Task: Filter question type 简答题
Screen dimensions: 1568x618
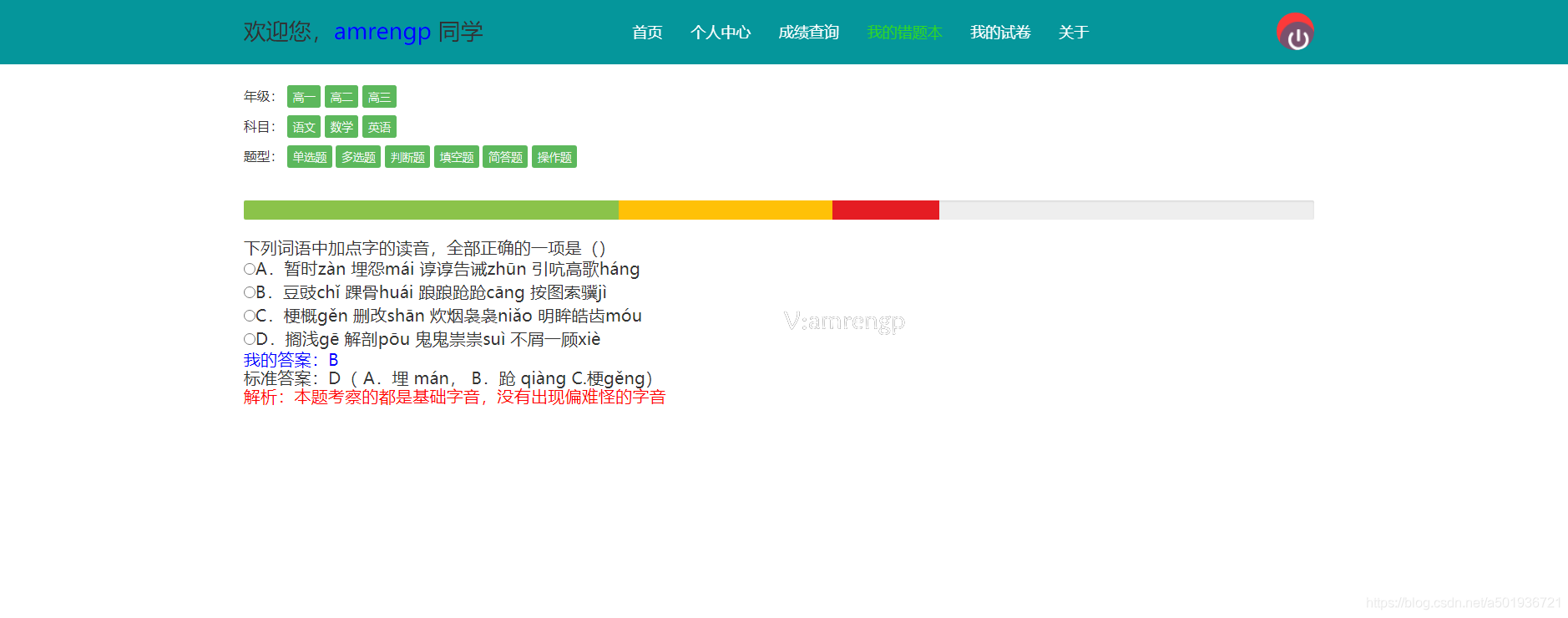Action: (505, 157)
